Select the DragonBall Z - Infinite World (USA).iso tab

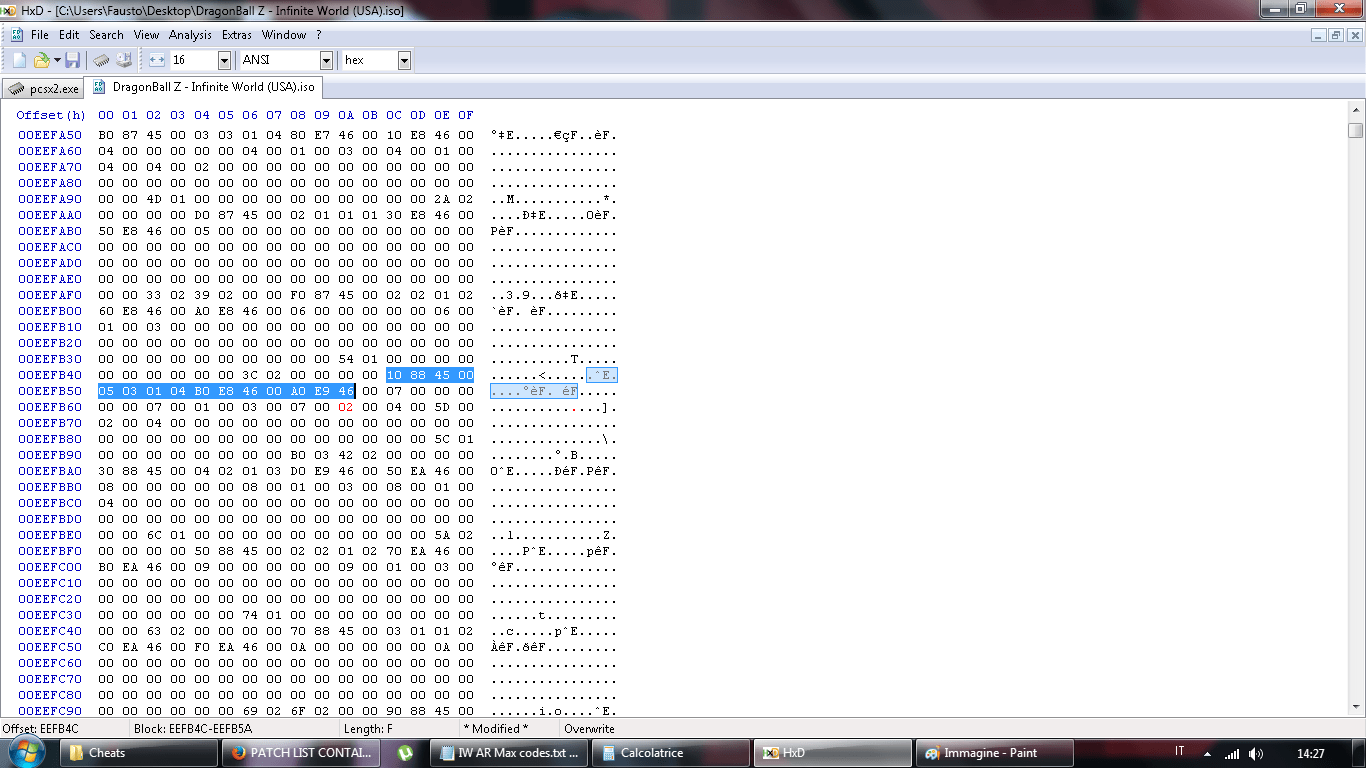pyautogui.click(x=204, y=87)
